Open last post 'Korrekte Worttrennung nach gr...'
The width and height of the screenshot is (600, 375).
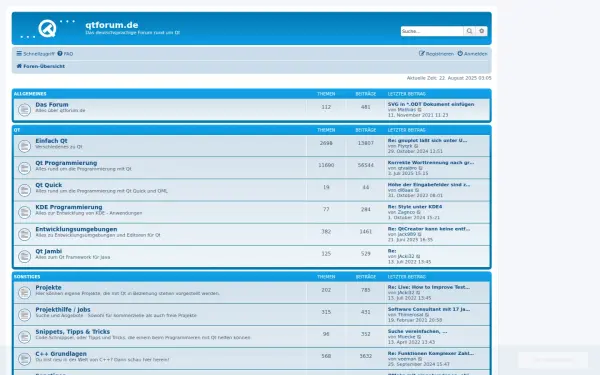click(431, 163)
